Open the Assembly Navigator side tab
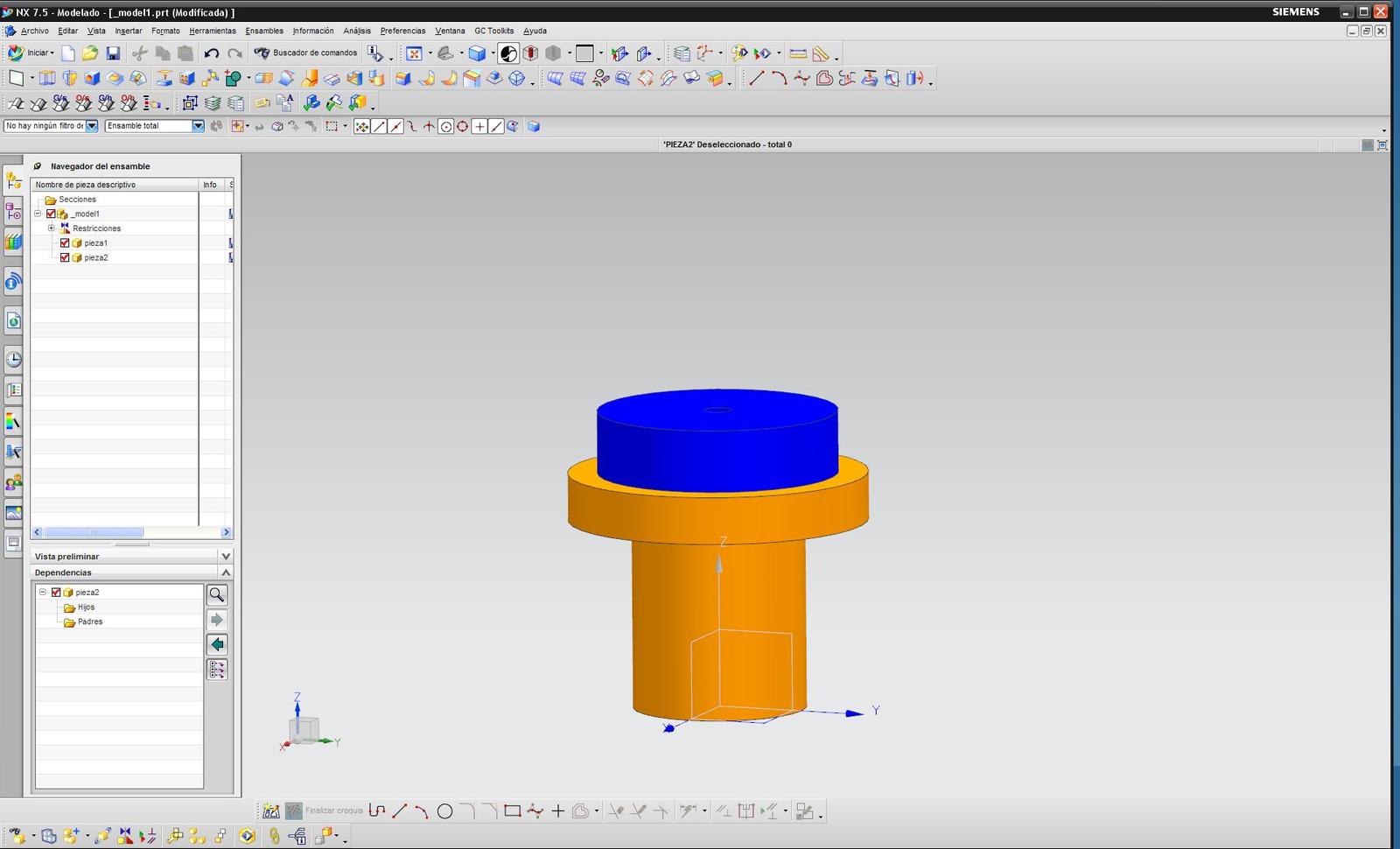 (x=13, y=181)
